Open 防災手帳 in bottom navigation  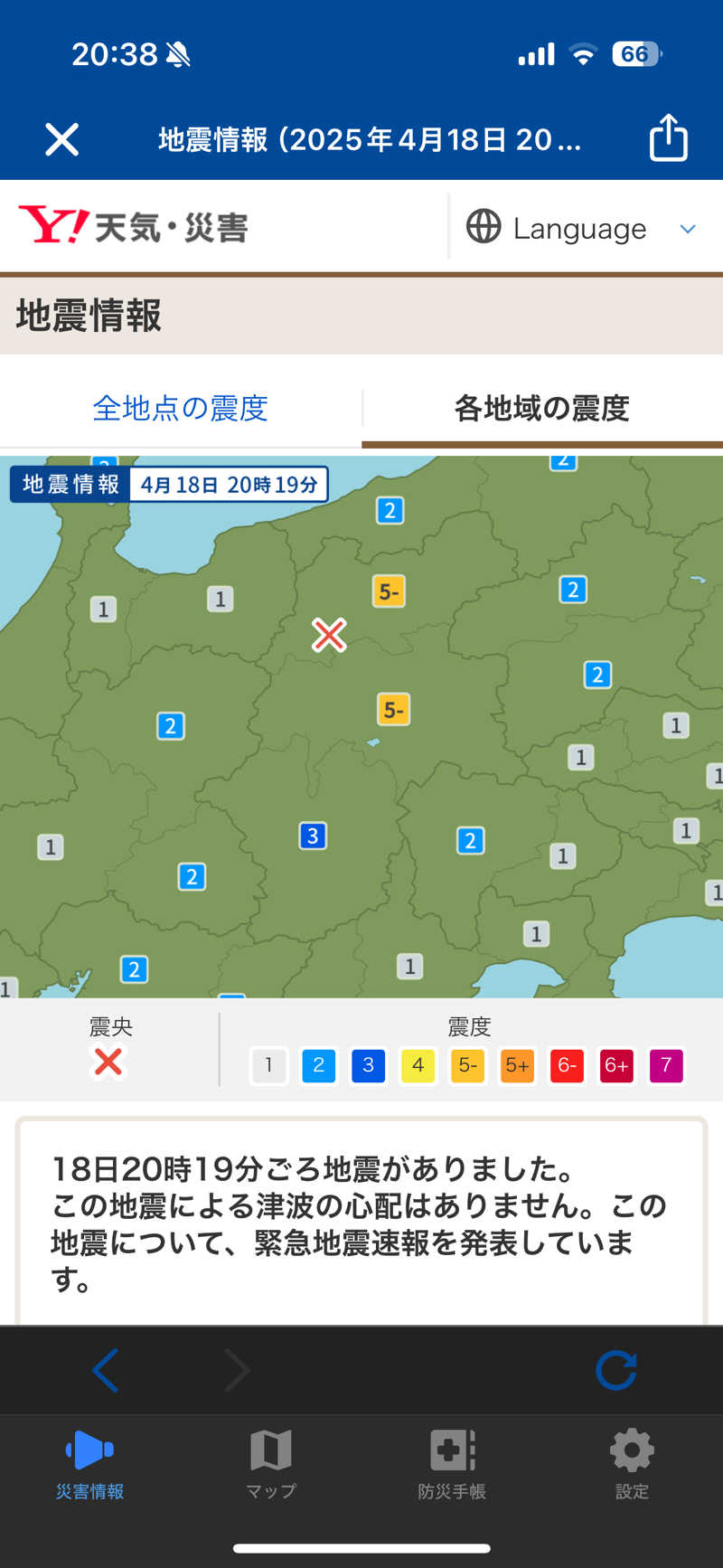(x=452, y=1464)
